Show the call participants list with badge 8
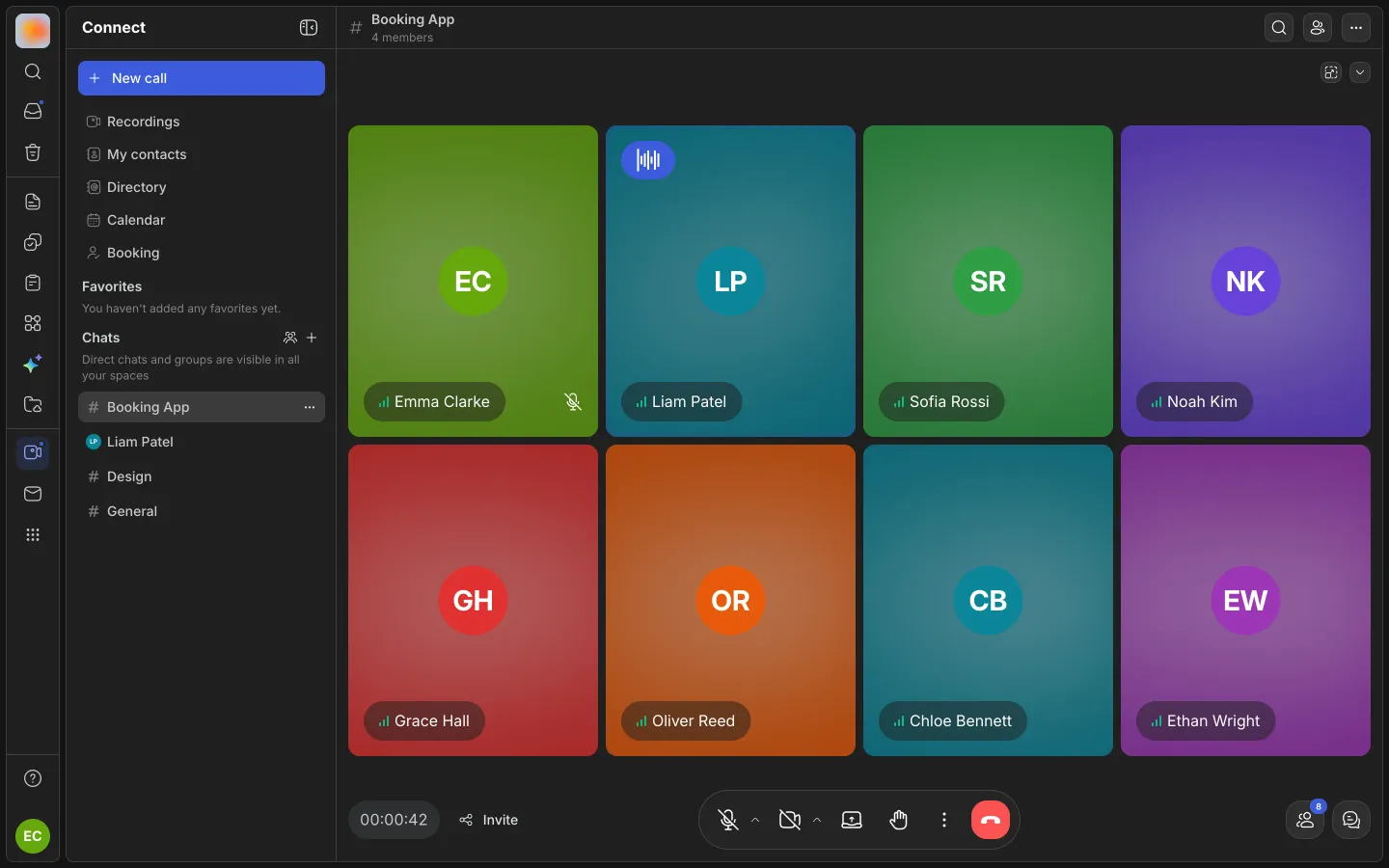This screenshot has width=1389, height=868. point(1305,820)
